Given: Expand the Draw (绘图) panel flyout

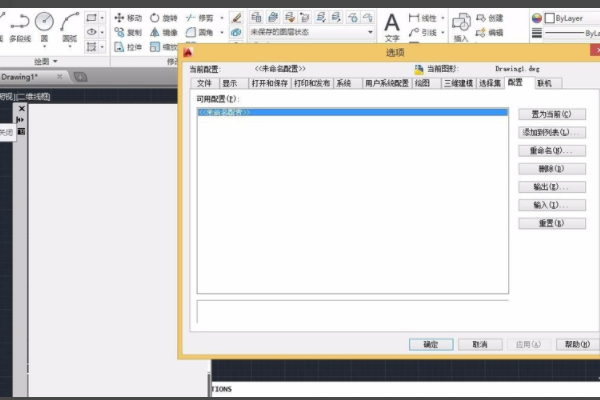Looking at the screenshot, I should 46,61.
